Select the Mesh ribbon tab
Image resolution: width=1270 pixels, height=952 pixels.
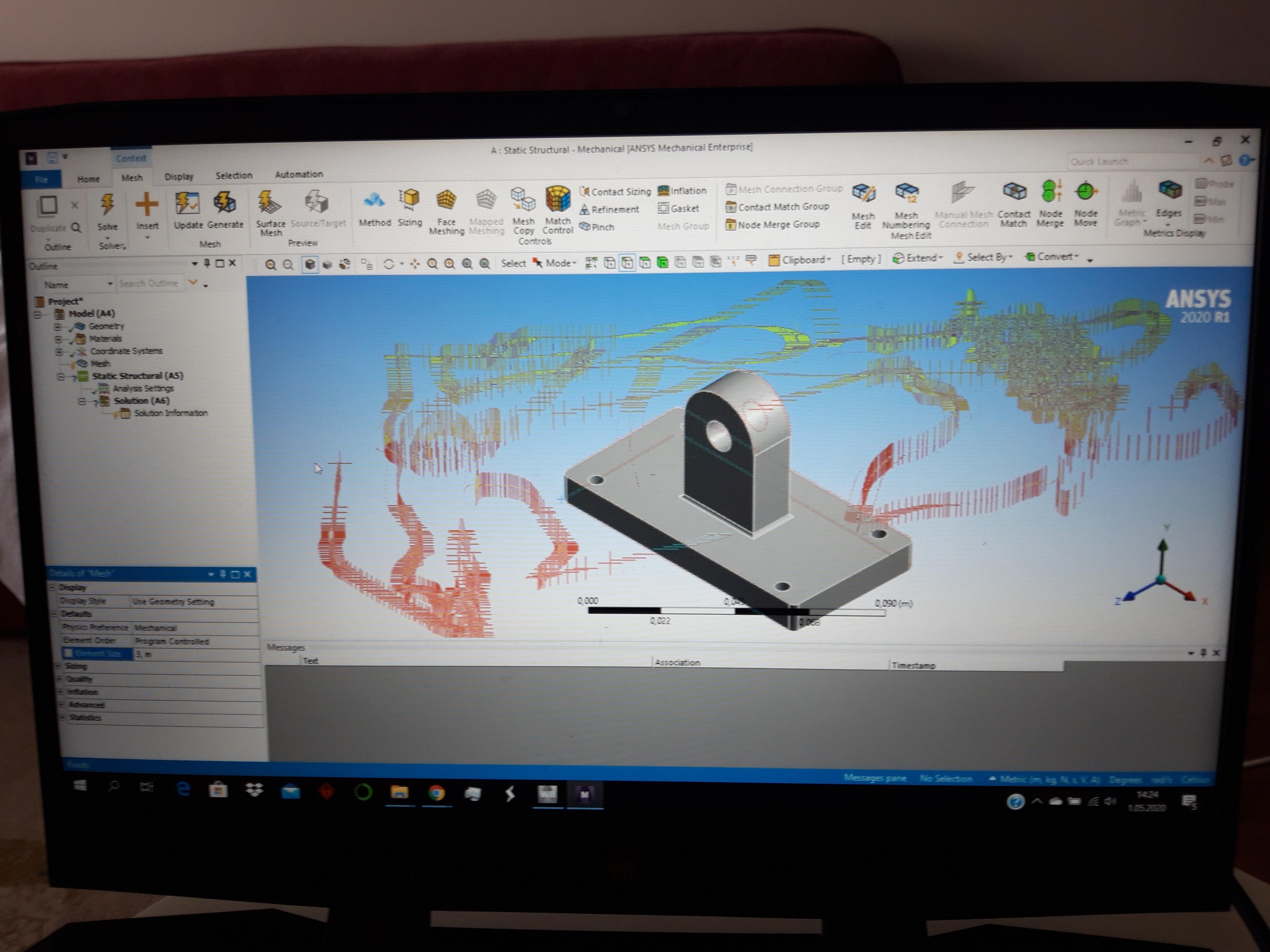132,178
